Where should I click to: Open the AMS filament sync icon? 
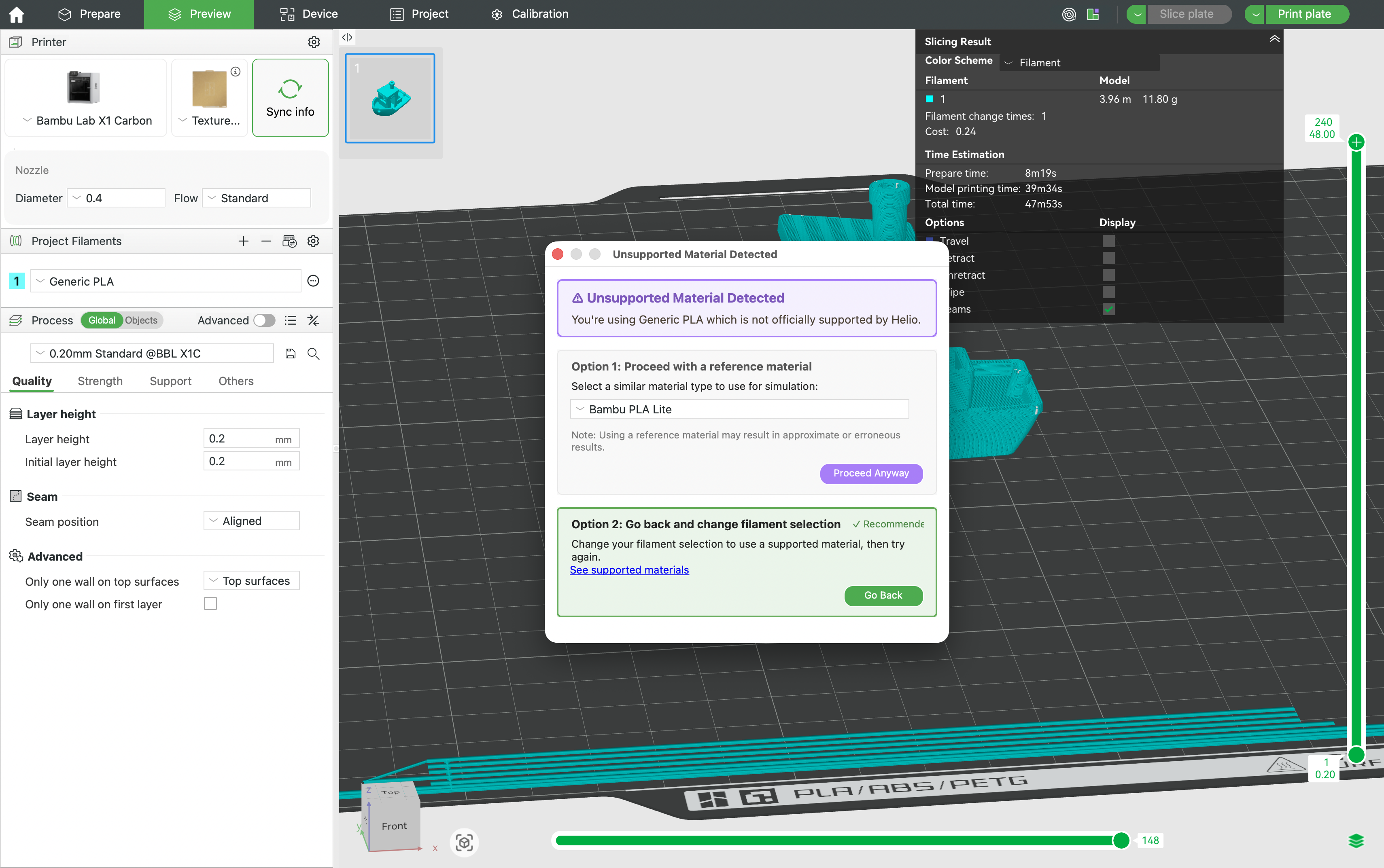(x=290, y=241)
